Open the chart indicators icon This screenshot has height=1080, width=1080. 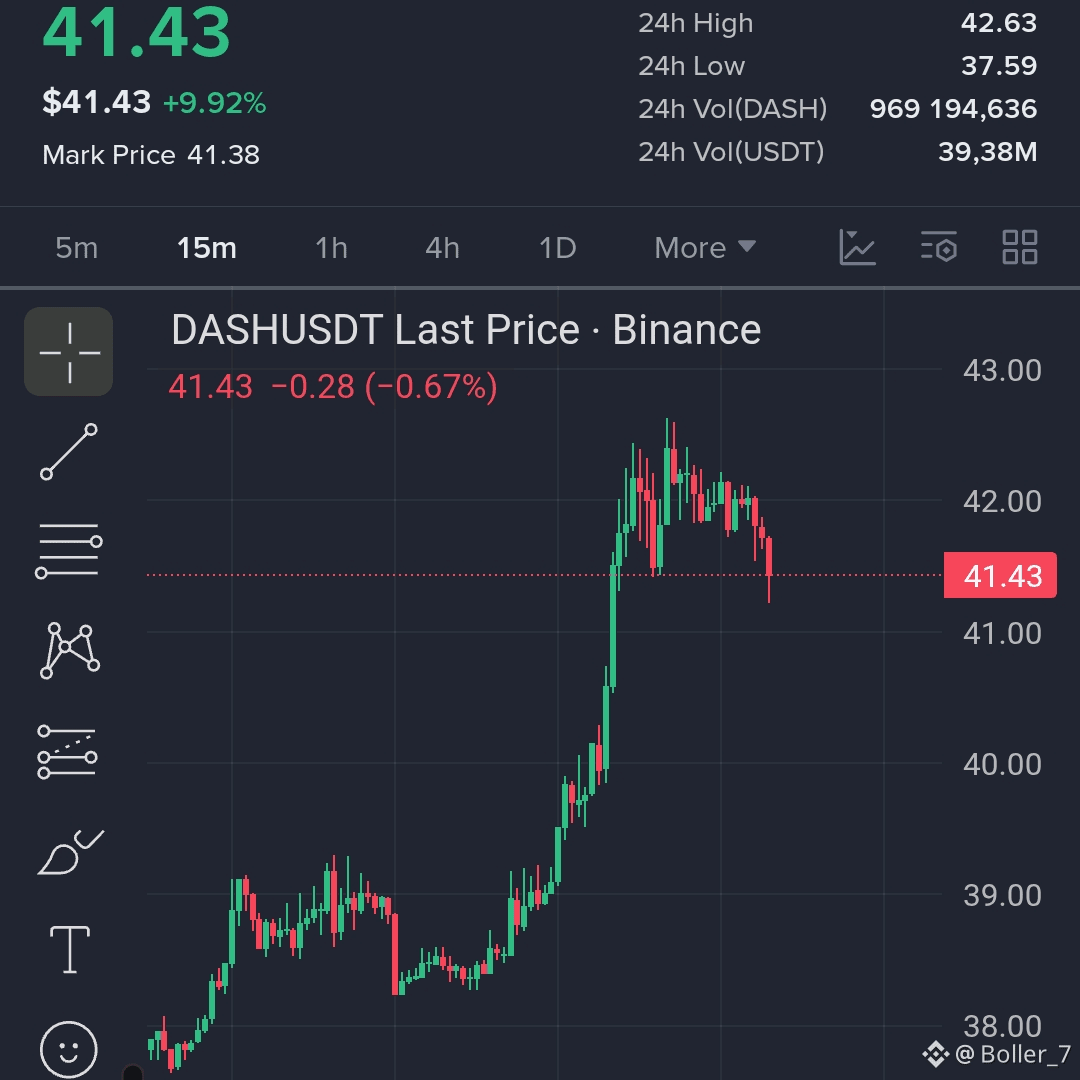click(857, 247)
